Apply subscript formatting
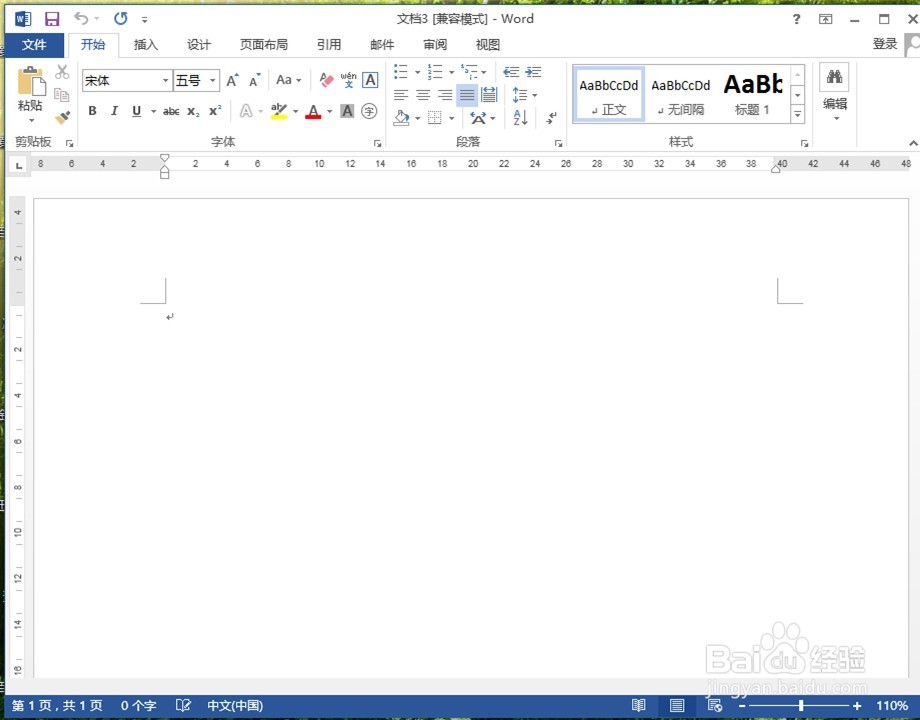This screenshot has height=720, width=920. click(x=191, y=111)
